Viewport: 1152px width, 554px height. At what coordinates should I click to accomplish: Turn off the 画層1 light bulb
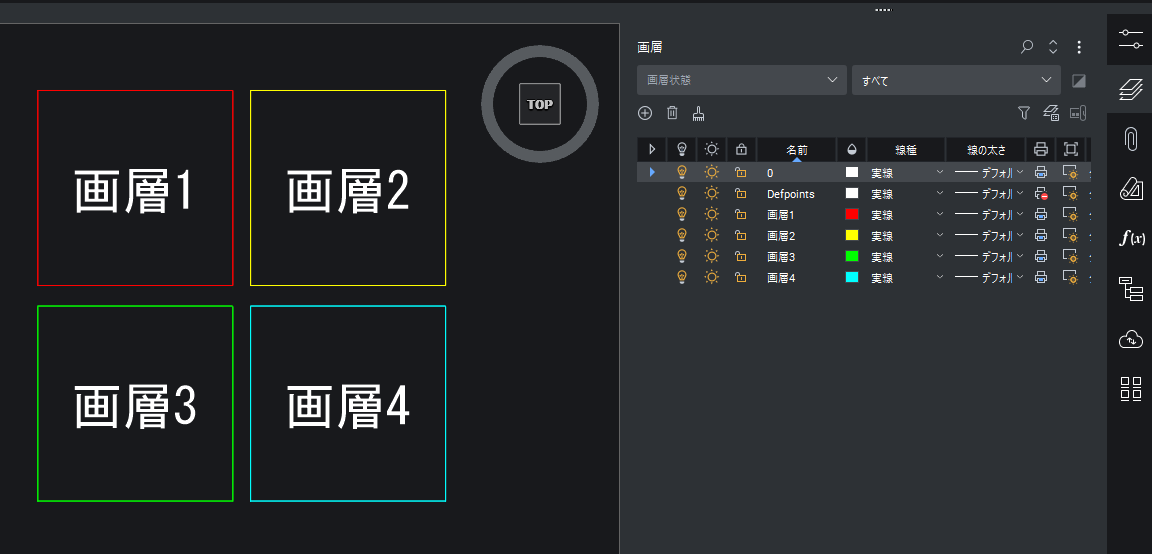pyautogui.click(x=682, y=215)
